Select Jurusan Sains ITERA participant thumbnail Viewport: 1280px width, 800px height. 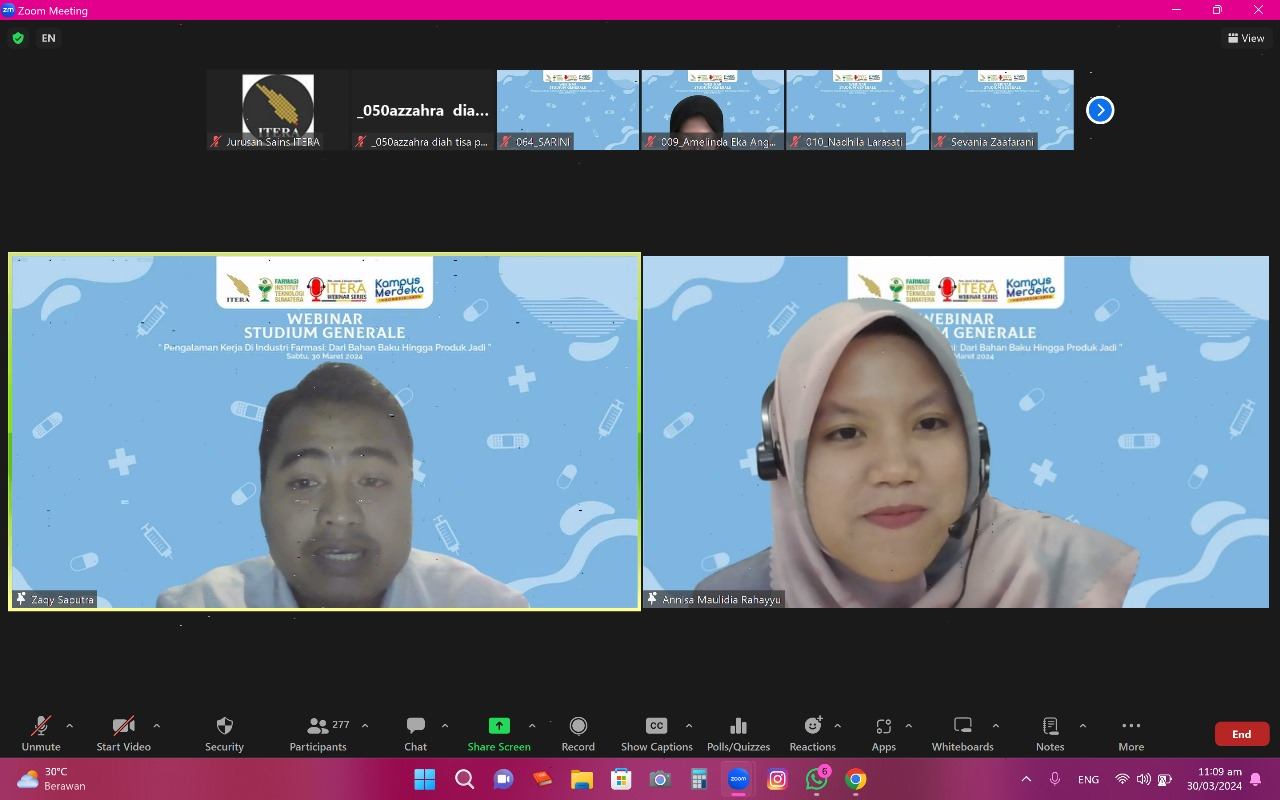click(277, 110)
